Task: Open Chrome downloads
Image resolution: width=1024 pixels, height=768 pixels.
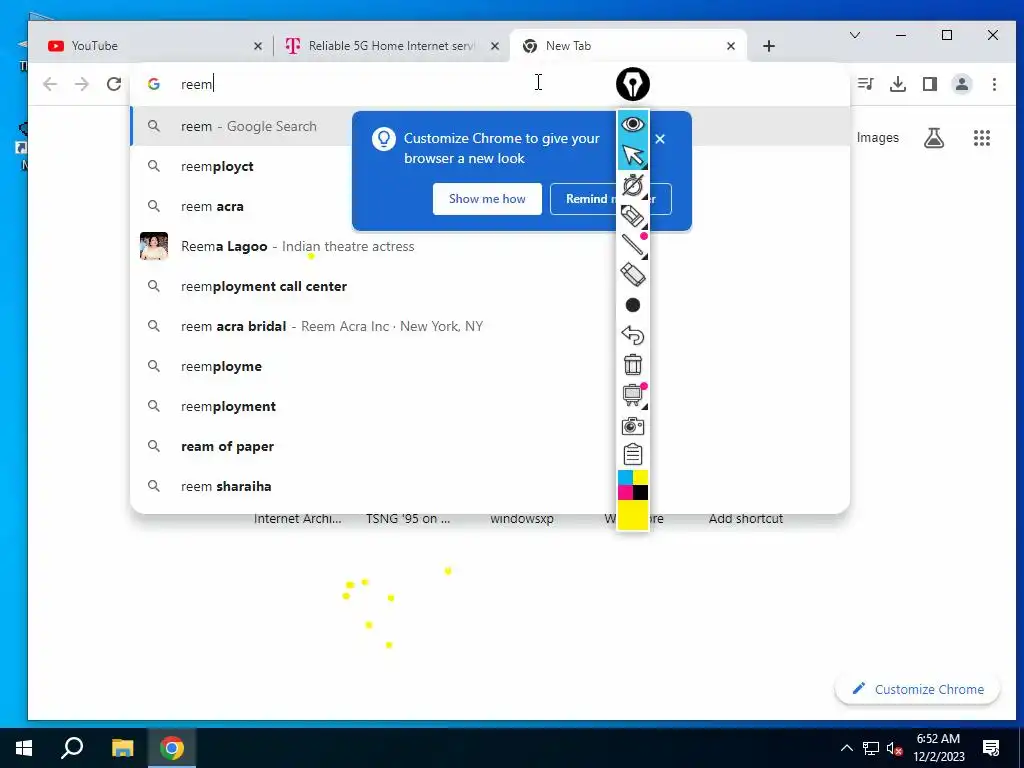Action: pyautogui.click(x=898, y=84)
